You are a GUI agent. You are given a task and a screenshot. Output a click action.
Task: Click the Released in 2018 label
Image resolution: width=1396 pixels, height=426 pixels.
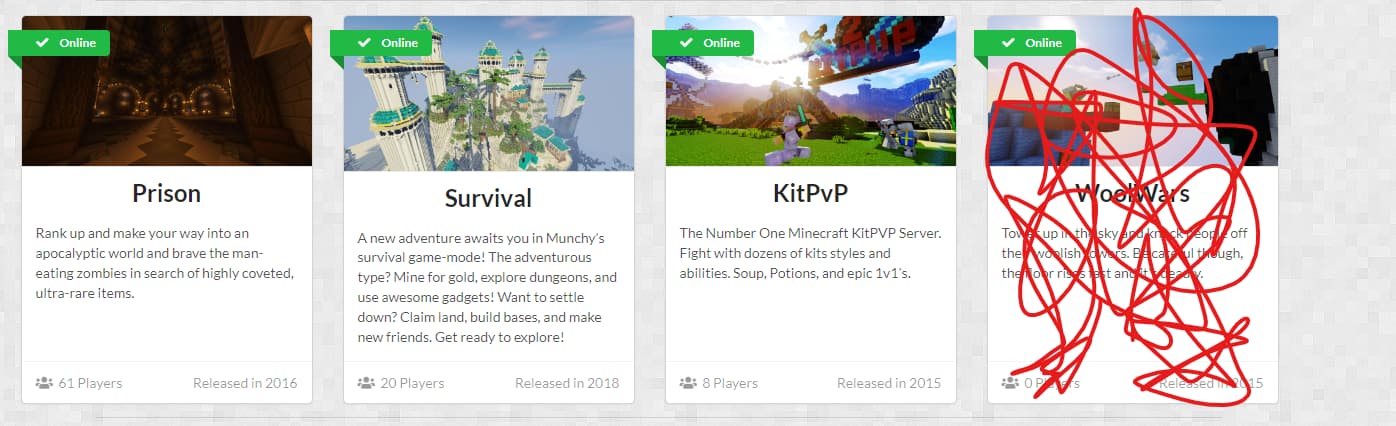[x=567, y=383]
